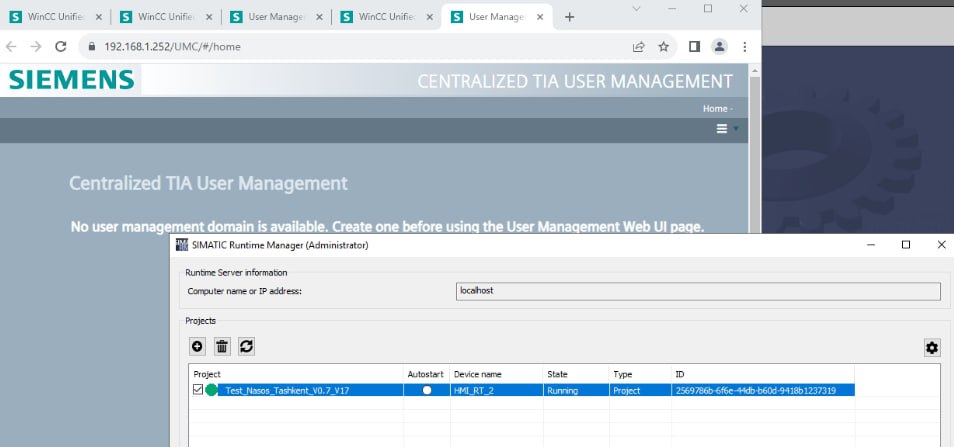This screenshot has height=447, width=954.
Task: Toggle Autostart for Test_Nasos_Tashkent project
Action: point(427,390)
